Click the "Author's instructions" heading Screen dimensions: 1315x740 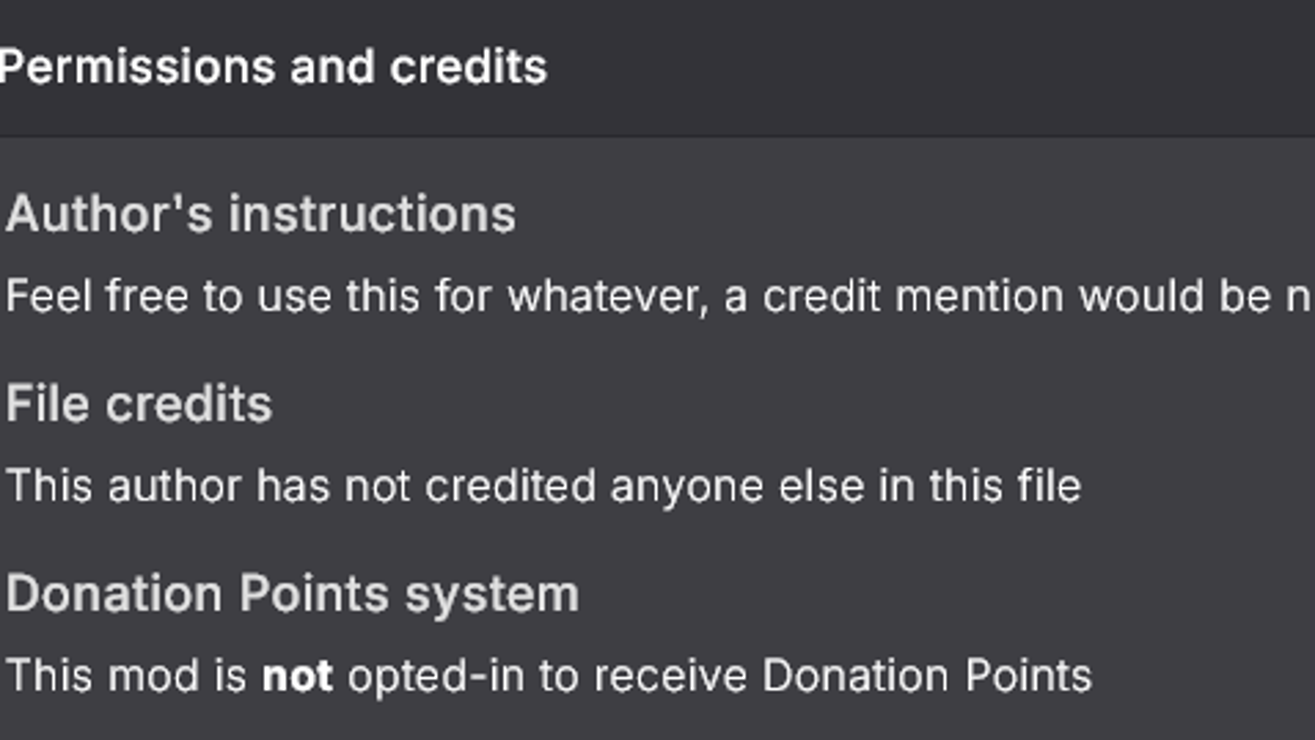point(260,214)
